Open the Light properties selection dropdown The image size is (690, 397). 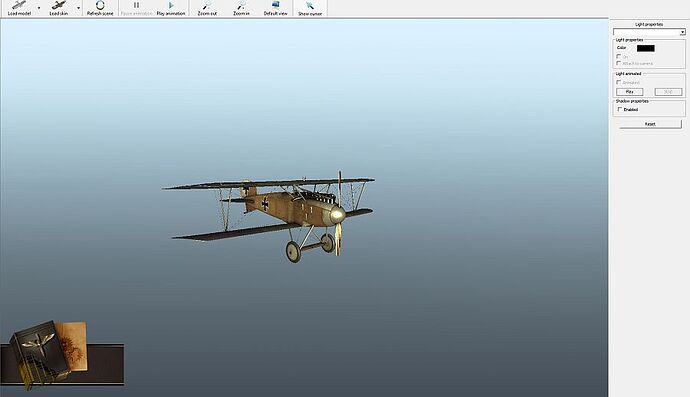click(x=649, y=32)
